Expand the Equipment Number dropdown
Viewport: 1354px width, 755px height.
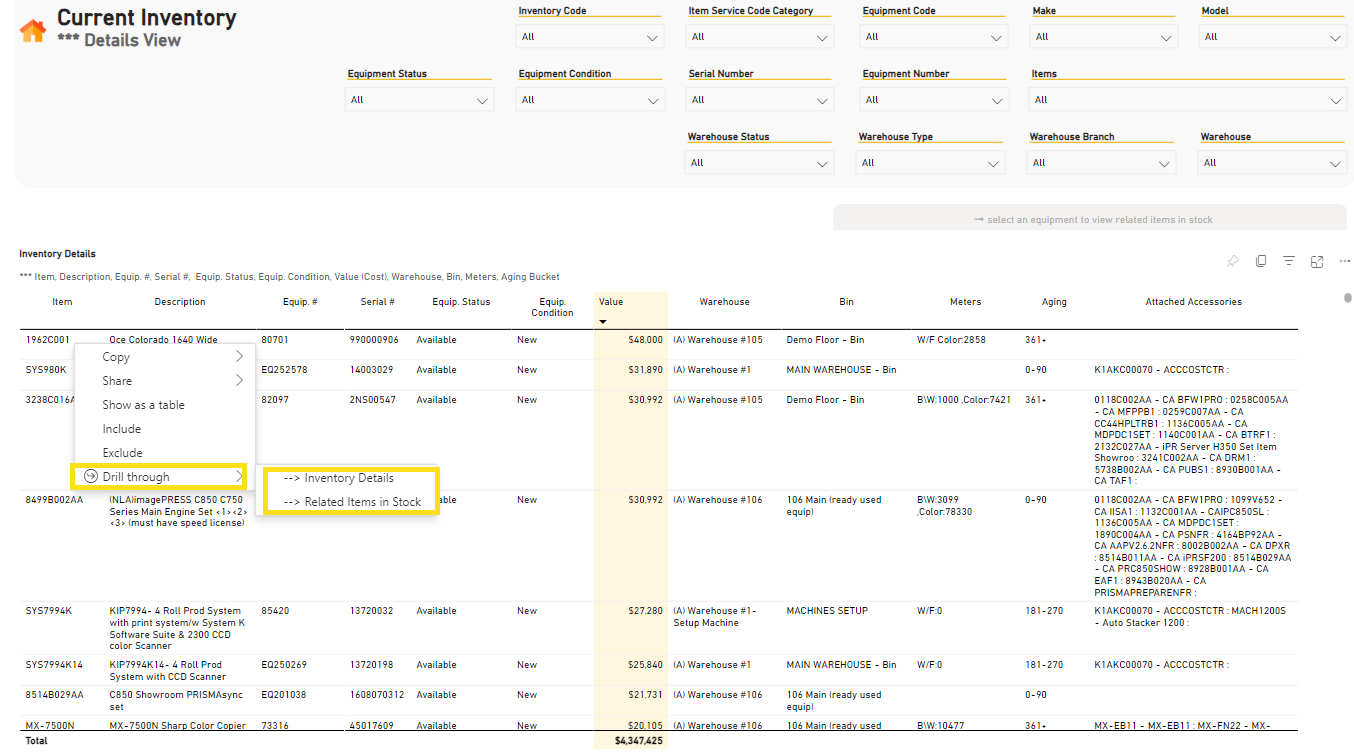tap(934, 100)
